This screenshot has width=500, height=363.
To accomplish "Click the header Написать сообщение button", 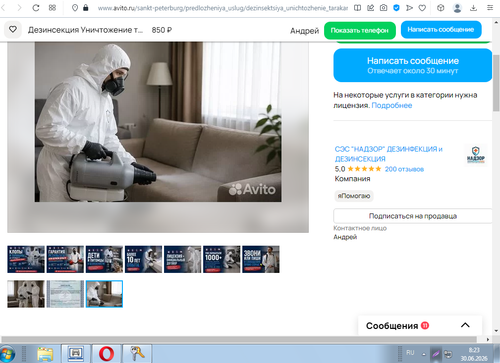I will tap(441, 30).
